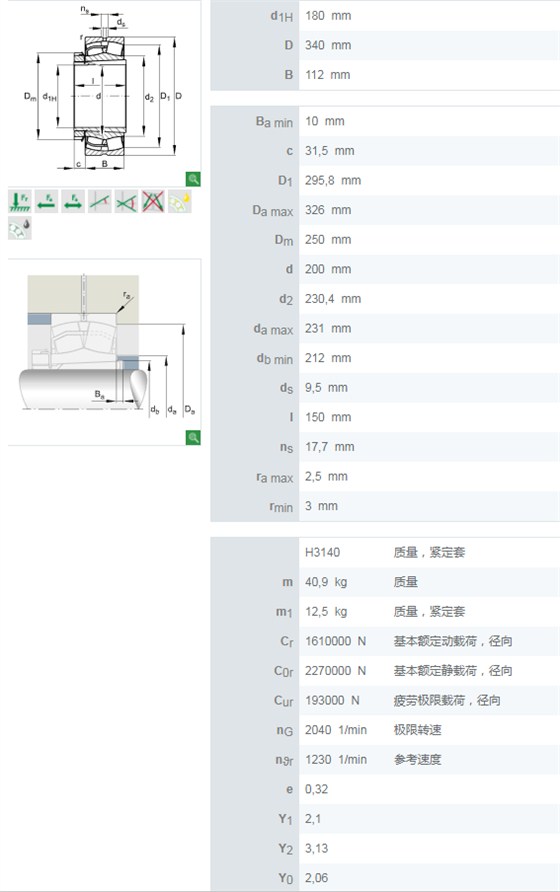Click the 质量，紧定套 text beside H3140

429,552
